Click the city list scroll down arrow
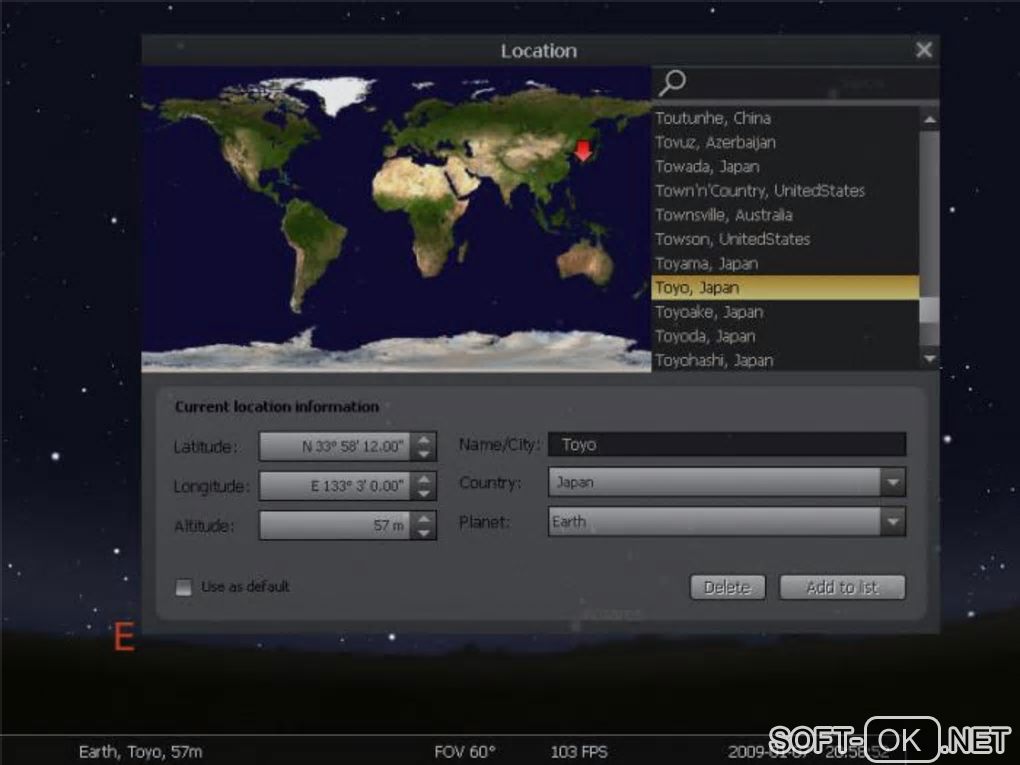The image size is (1020, 765). coord(930,358)
